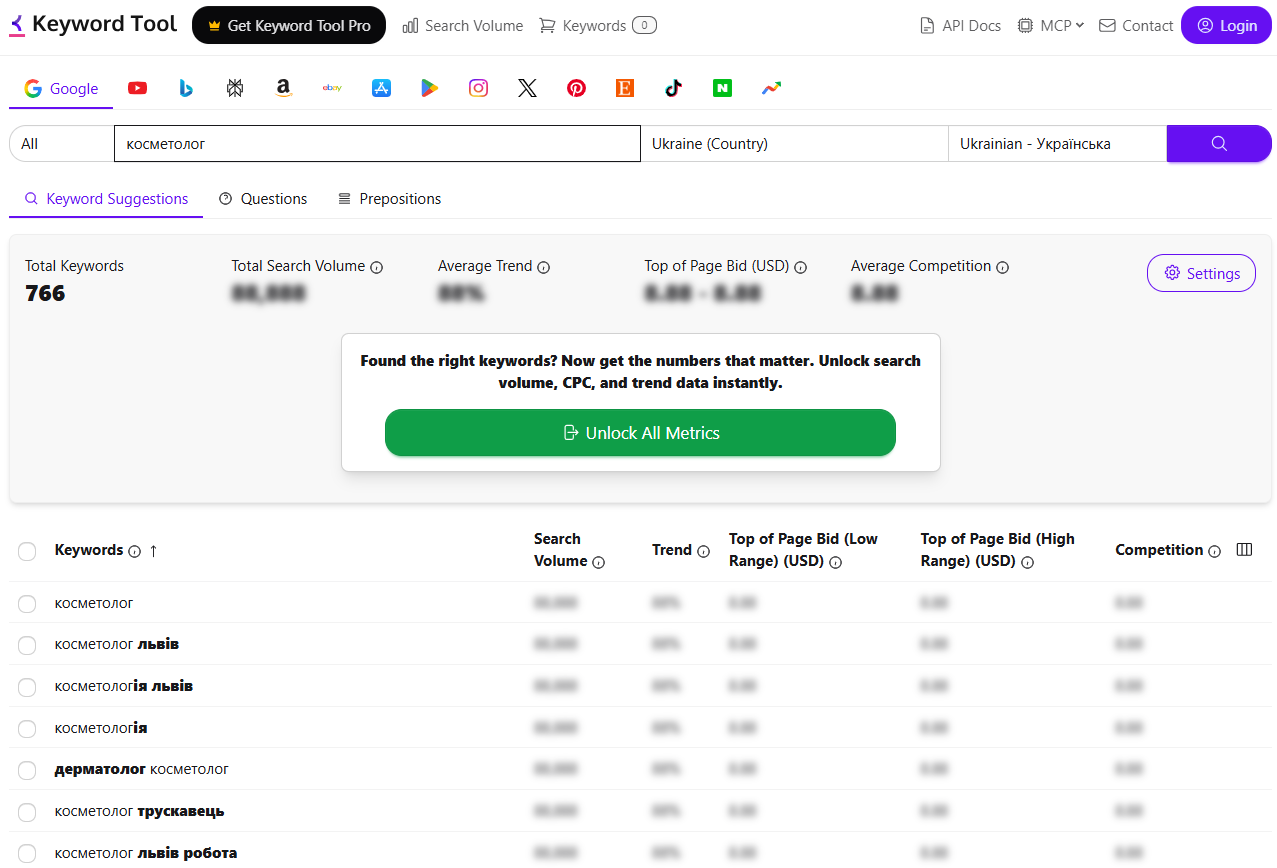This screenshot has width=1277, height=868.
Task: Click the Competition column info icon
Action: pyautogui.click(x=1215, y=551)
